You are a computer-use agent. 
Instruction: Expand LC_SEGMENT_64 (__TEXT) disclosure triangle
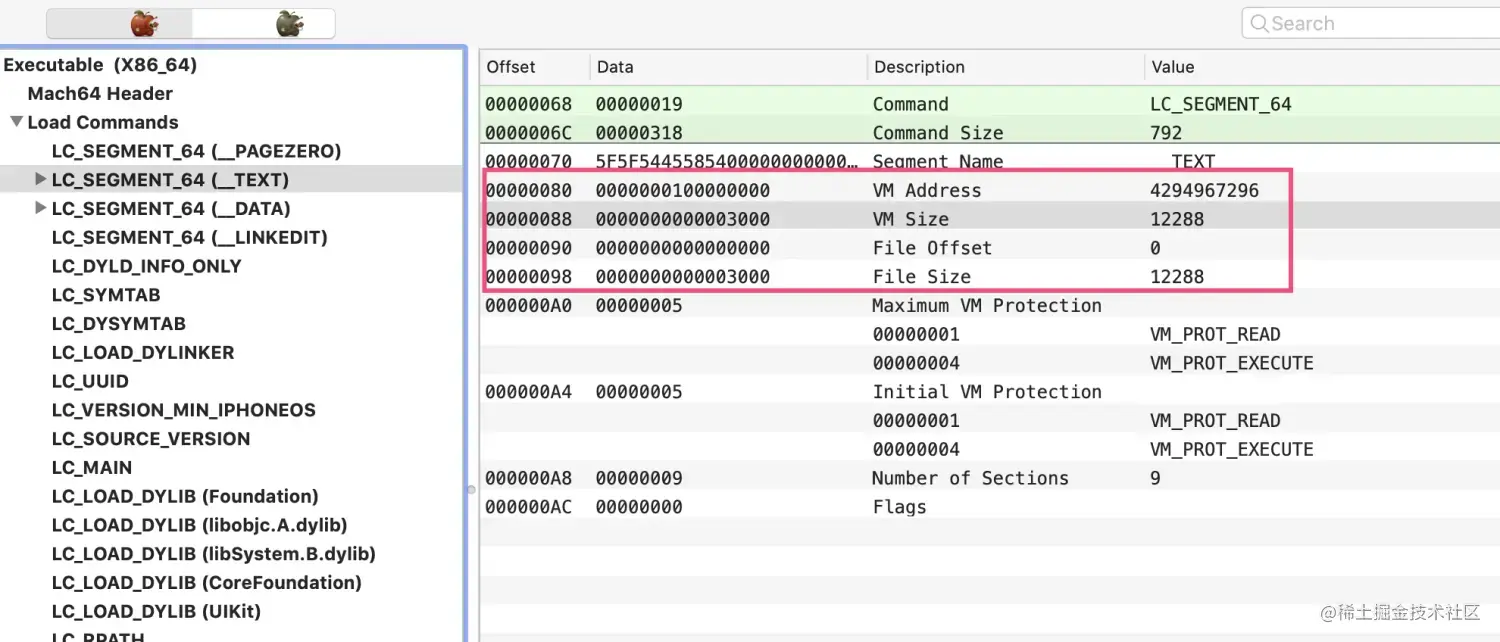(41, 179)
